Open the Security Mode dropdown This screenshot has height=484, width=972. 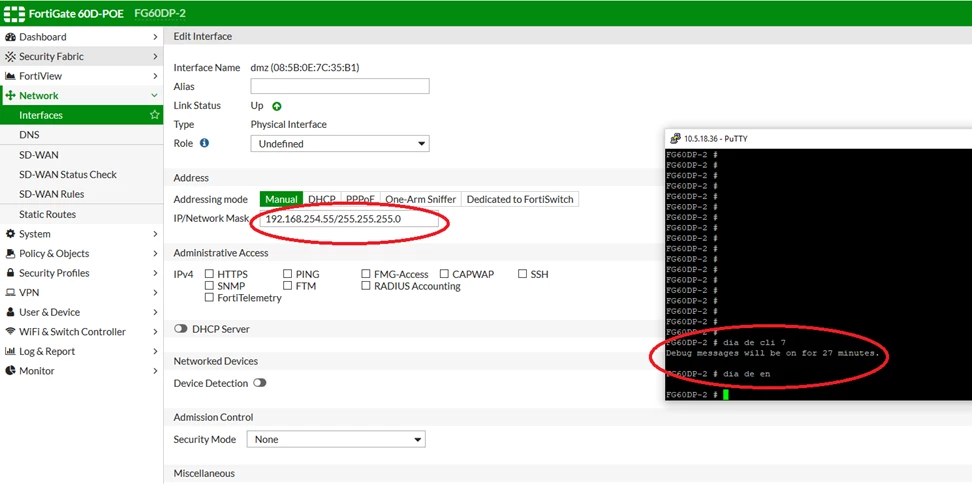pos(336,439)
